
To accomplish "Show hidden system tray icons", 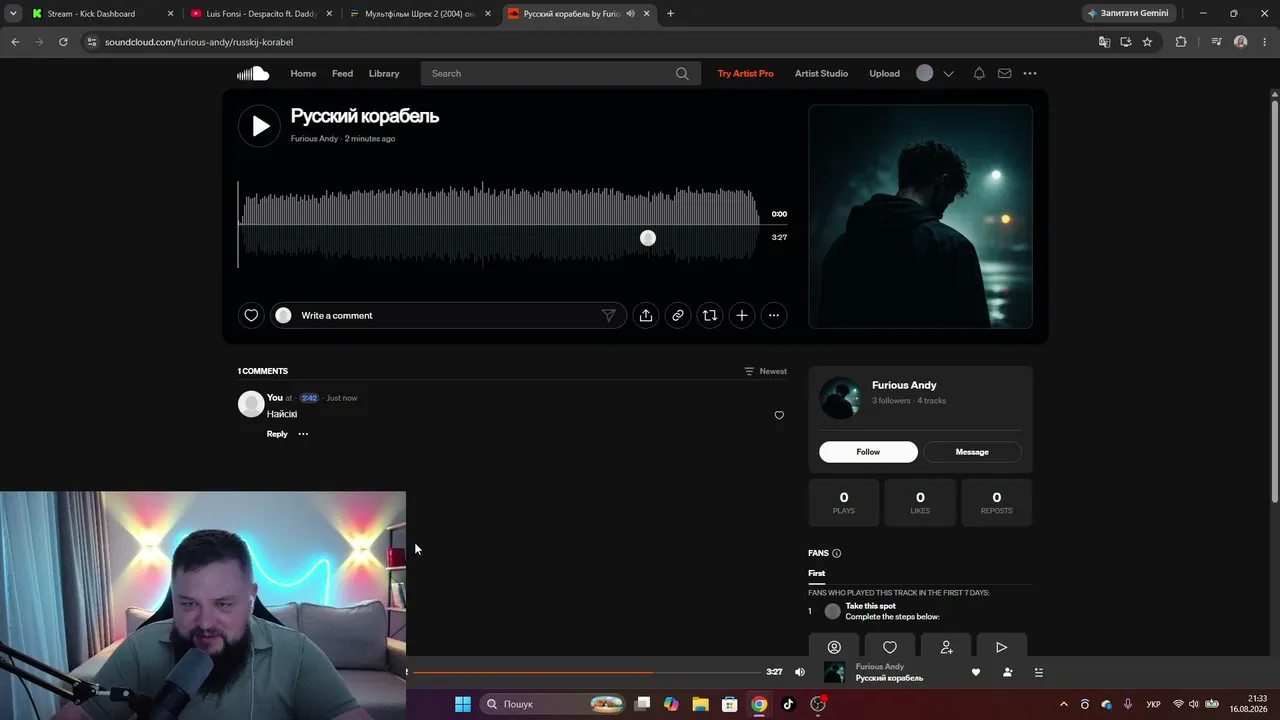I will pos(1063,704).
